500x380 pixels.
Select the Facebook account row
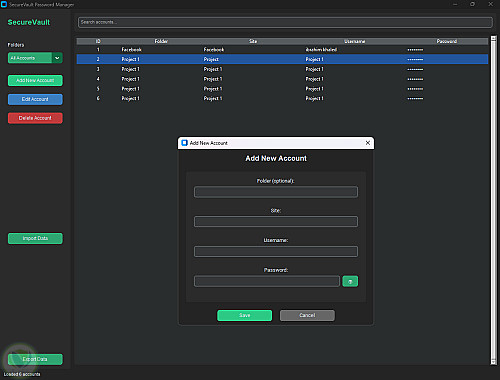[282, 50]
